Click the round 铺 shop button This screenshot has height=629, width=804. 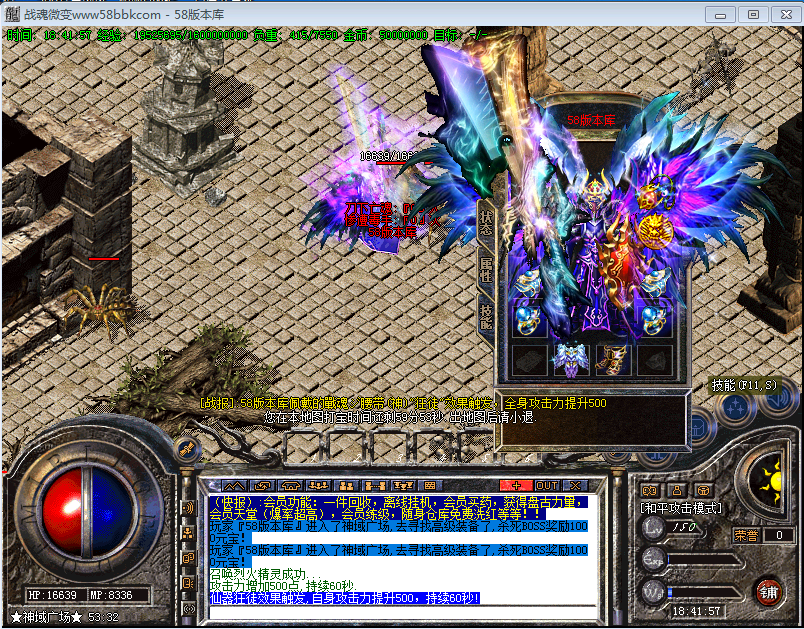pyautogui.click(x=769, y=592)
